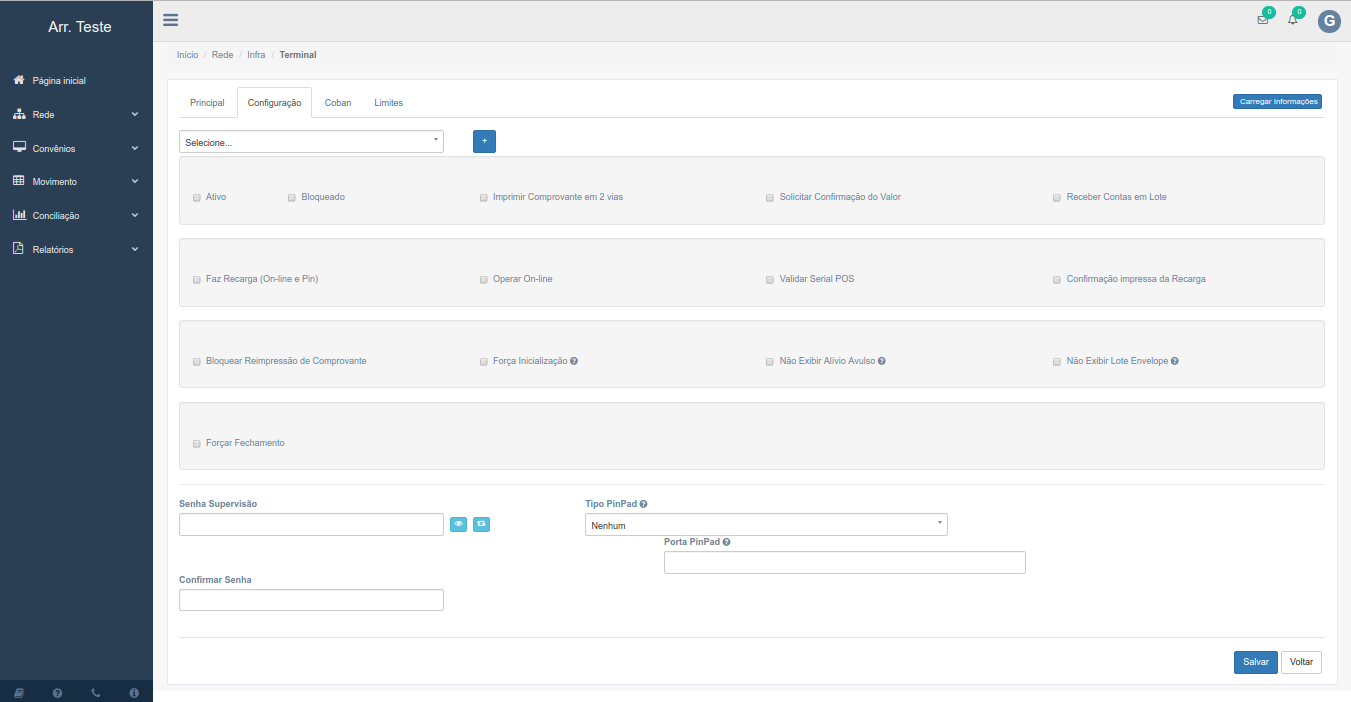Screen dimensions: 1351x702
Task: Click the phone icon in sidebar footer
Action: pos(96,693)
